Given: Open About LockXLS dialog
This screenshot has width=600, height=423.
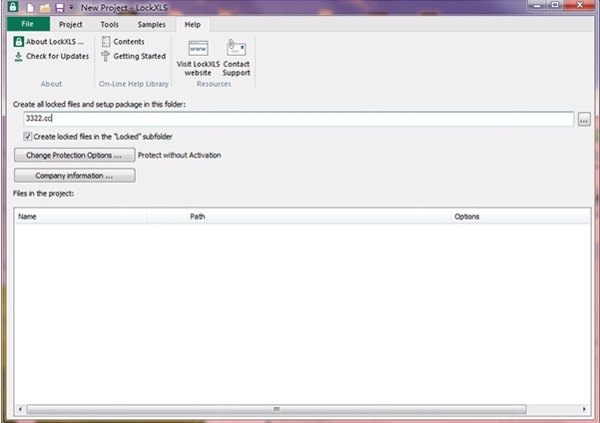Looking at the screenshot, I should click(49, 42).
